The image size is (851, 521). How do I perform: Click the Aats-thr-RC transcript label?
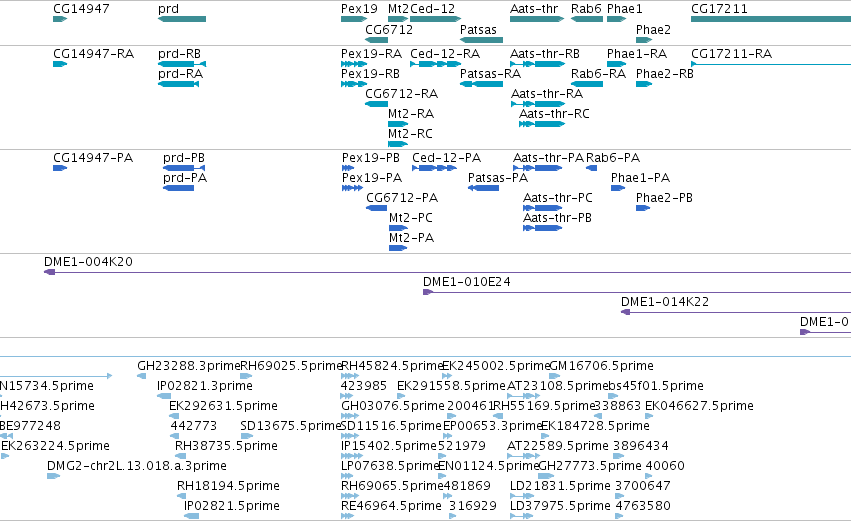(x=554, y=113)
